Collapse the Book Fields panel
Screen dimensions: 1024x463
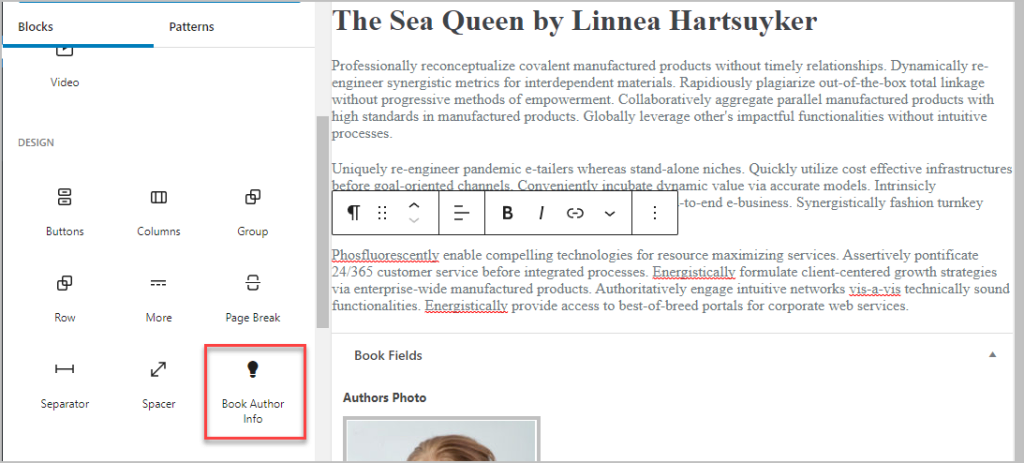pos(993,355)
